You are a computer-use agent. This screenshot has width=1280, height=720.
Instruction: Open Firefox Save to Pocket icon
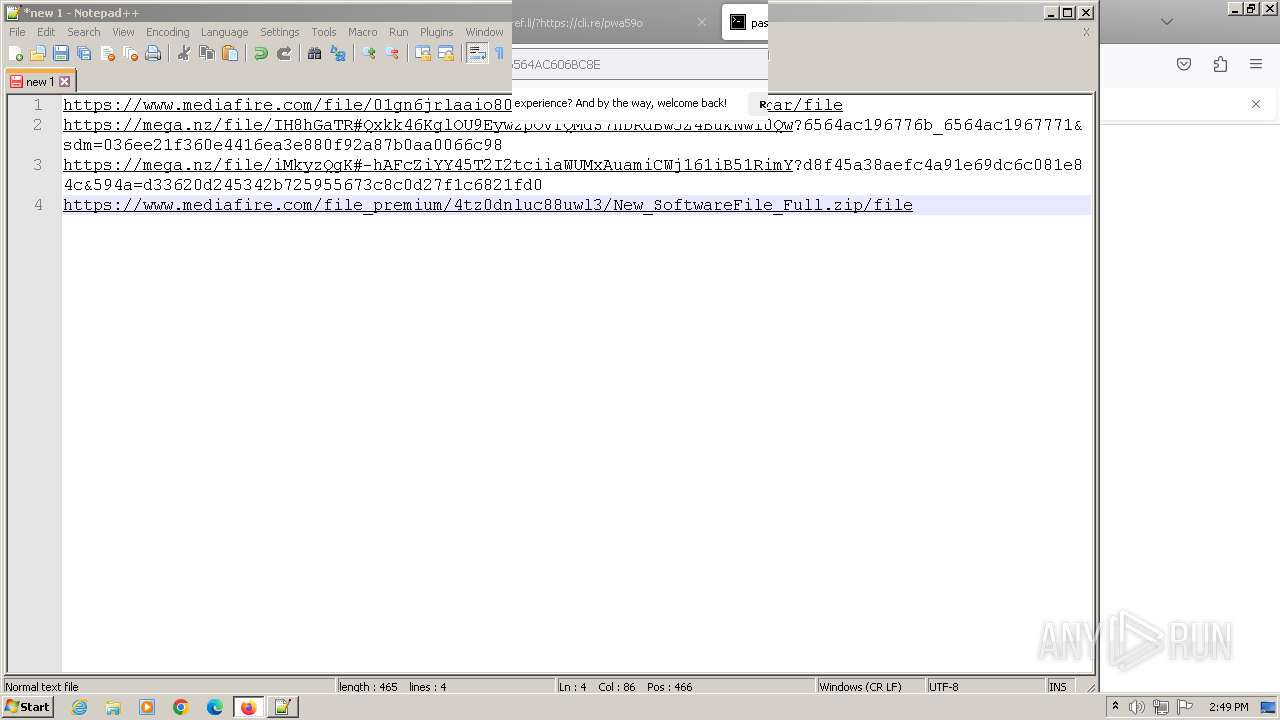(x=1184, y=64)
